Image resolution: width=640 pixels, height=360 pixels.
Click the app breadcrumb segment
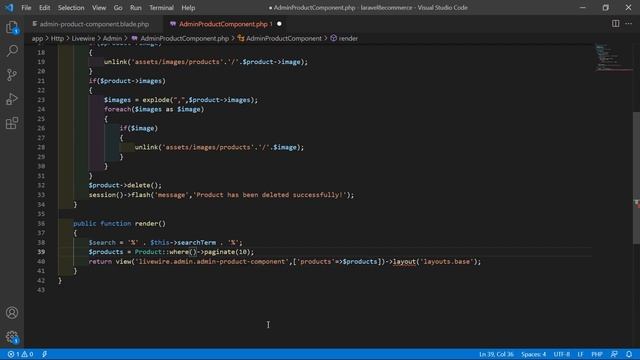click(37, 38)
